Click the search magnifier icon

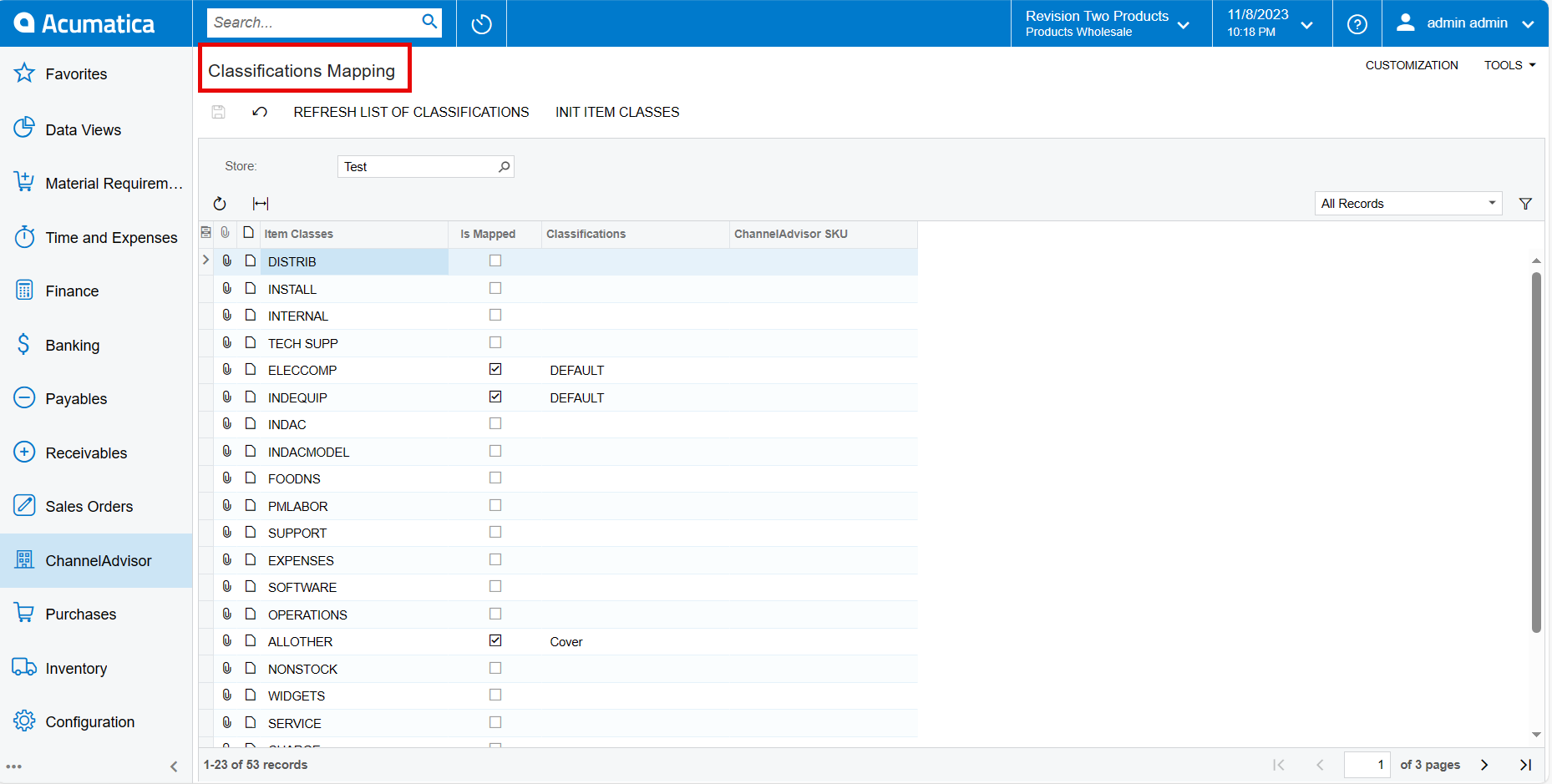coord(429,22)
